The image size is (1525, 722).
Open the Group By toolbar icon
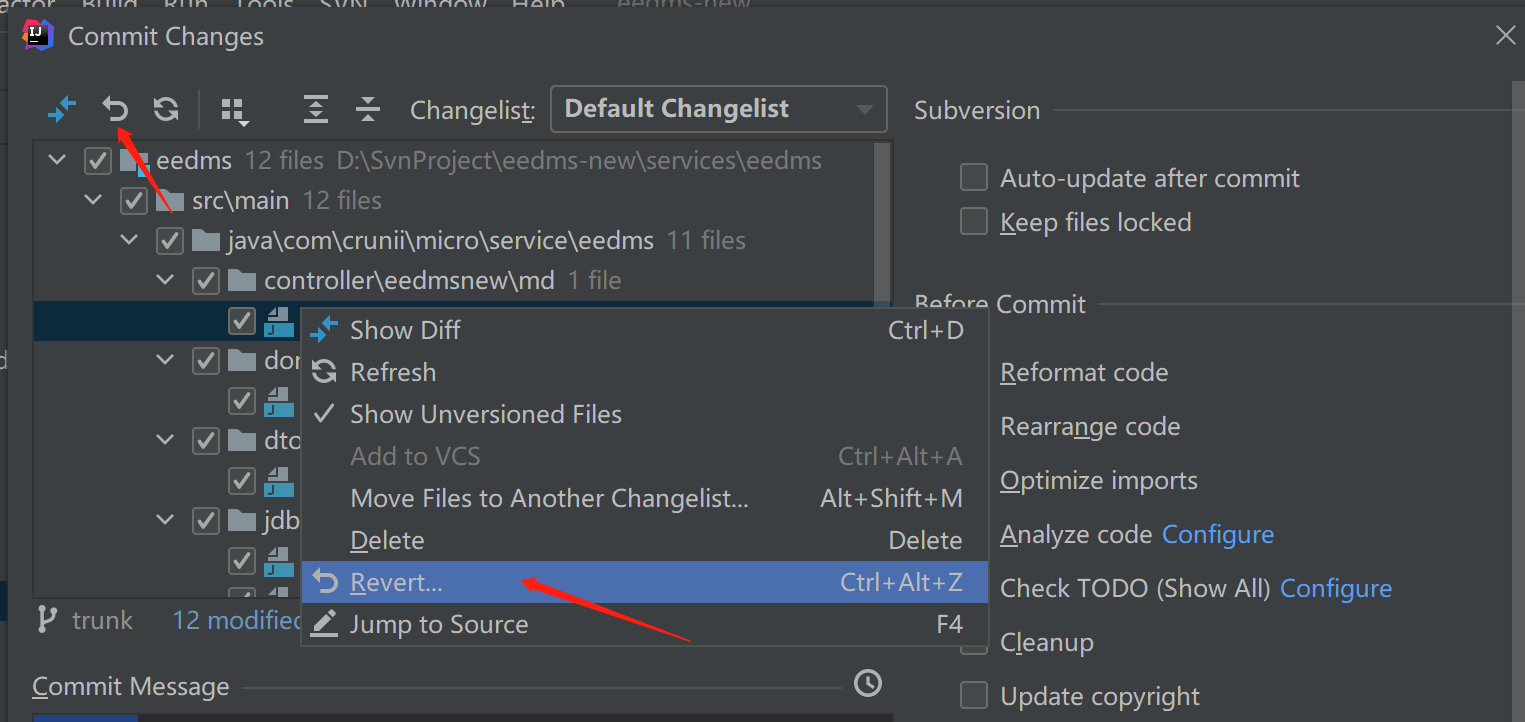(x=235, y=110)
